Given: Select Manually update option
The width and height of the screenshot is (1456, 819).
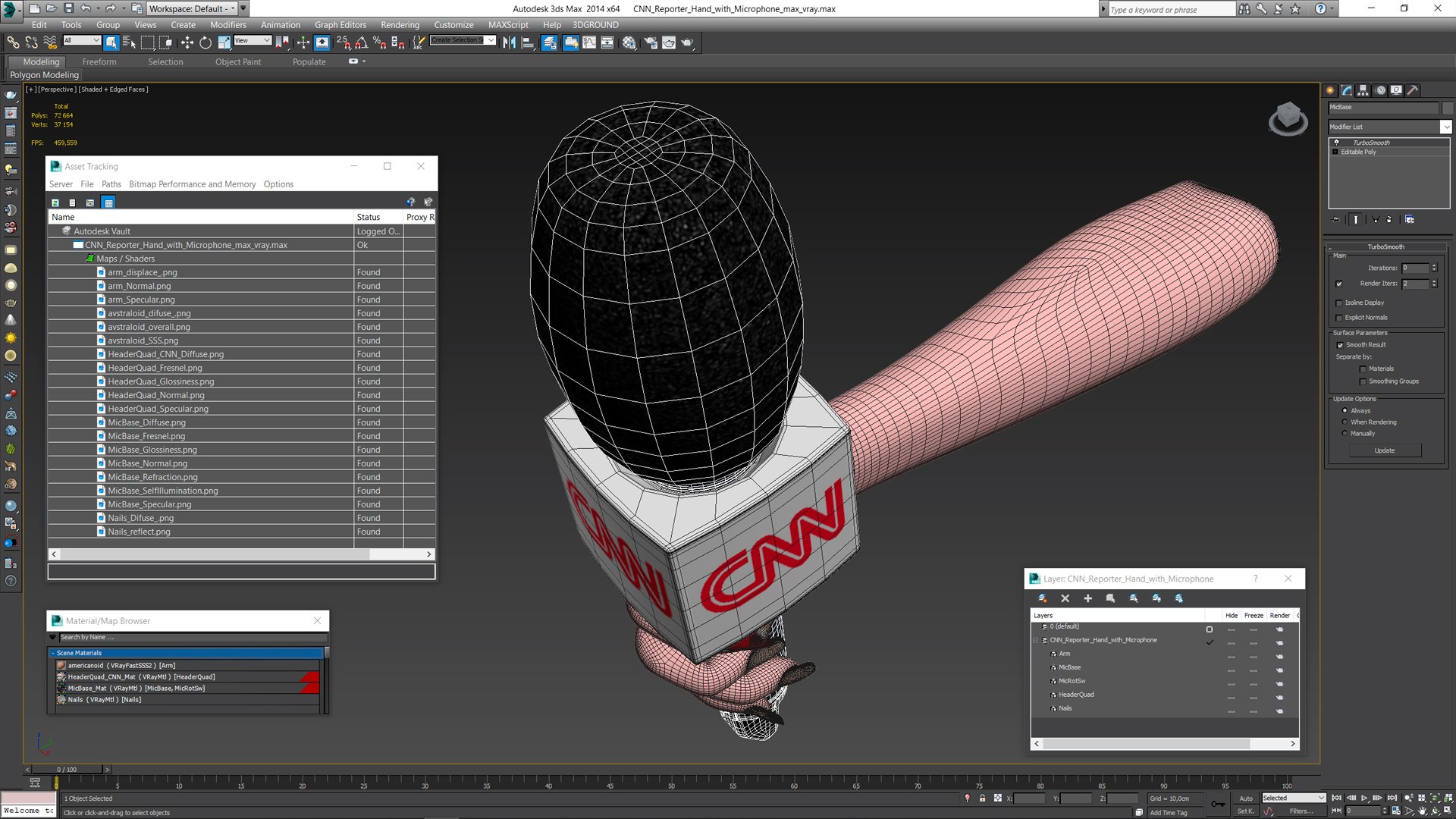Looking at the screenshot, I should point(1345,433).
